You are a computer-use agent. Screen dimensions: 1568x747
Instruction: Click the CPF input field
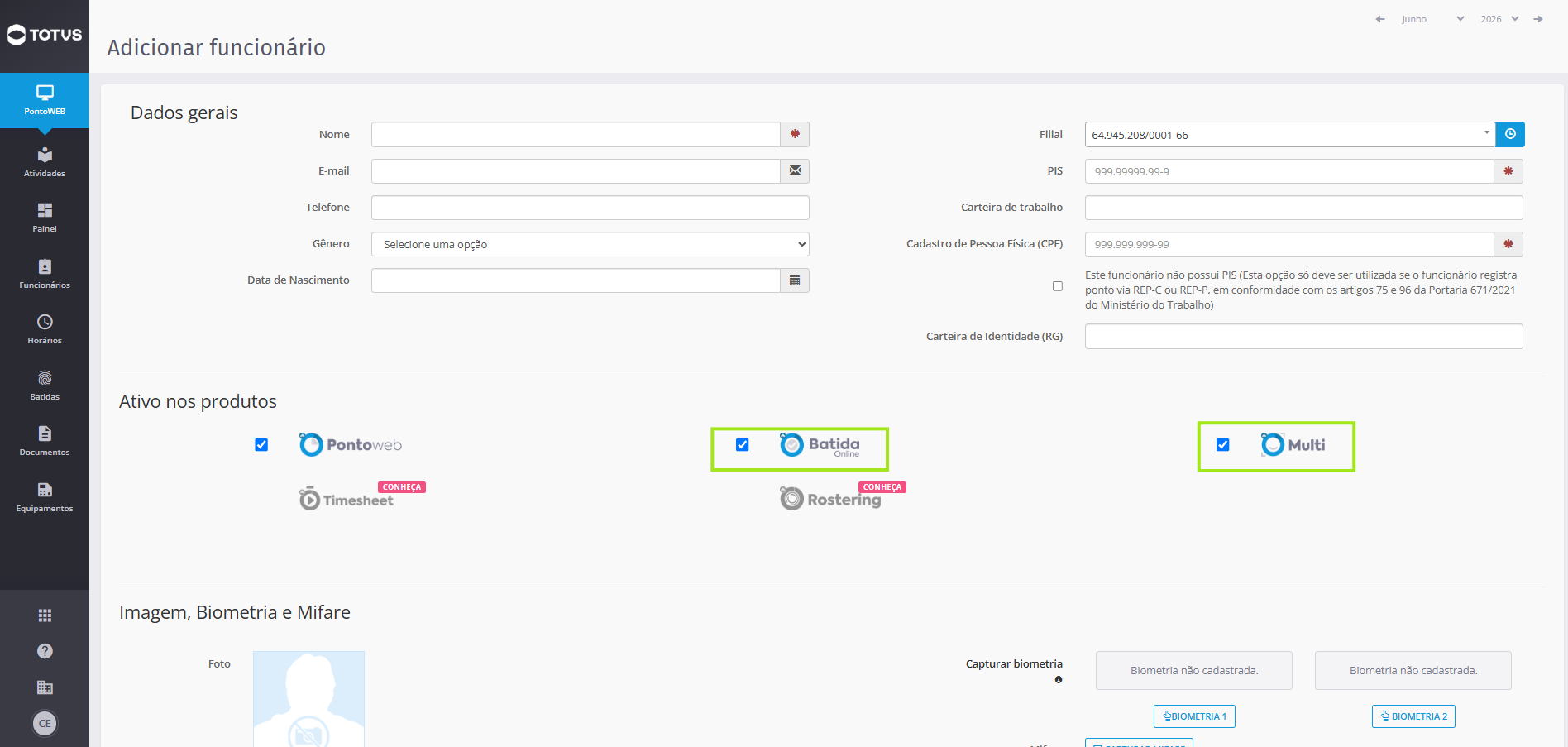pos(1289,244)
